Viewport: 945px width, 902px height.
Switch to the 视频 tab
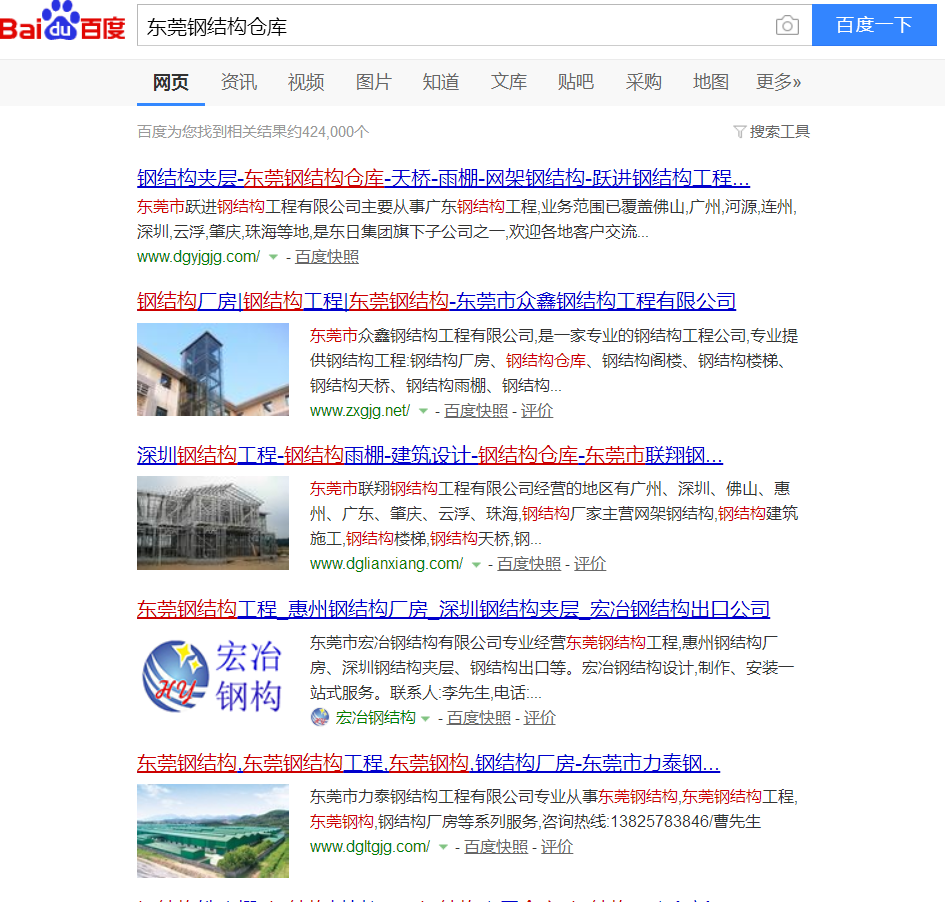tap(306, 82)
